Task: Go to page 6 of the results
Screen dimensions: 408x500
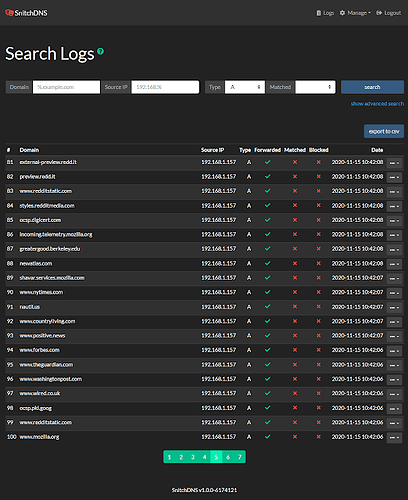Action: (228, 457)
